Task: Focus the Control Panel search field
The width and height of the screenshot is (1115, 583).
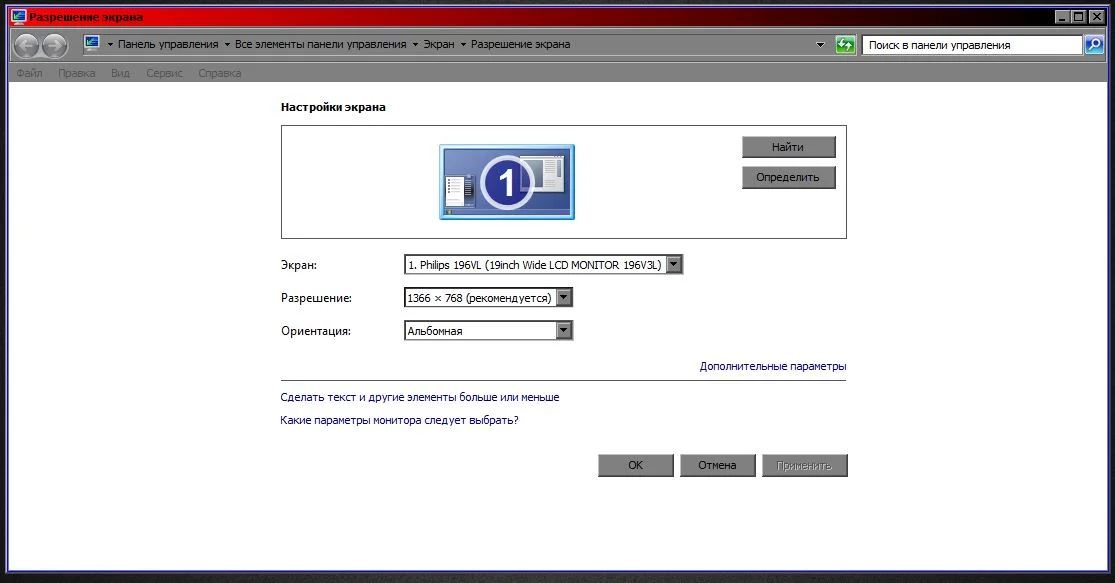Action: [970, 45]
